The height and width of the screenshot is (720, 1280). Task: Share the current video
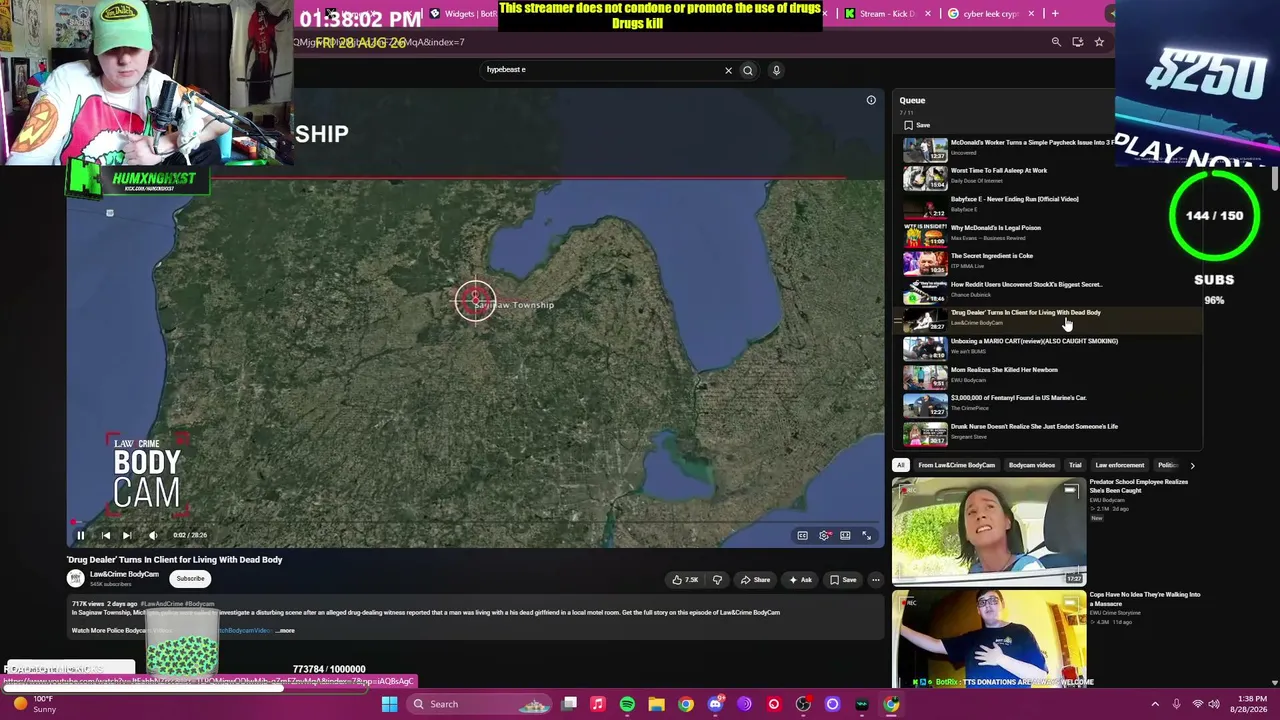tap(755, 580)
